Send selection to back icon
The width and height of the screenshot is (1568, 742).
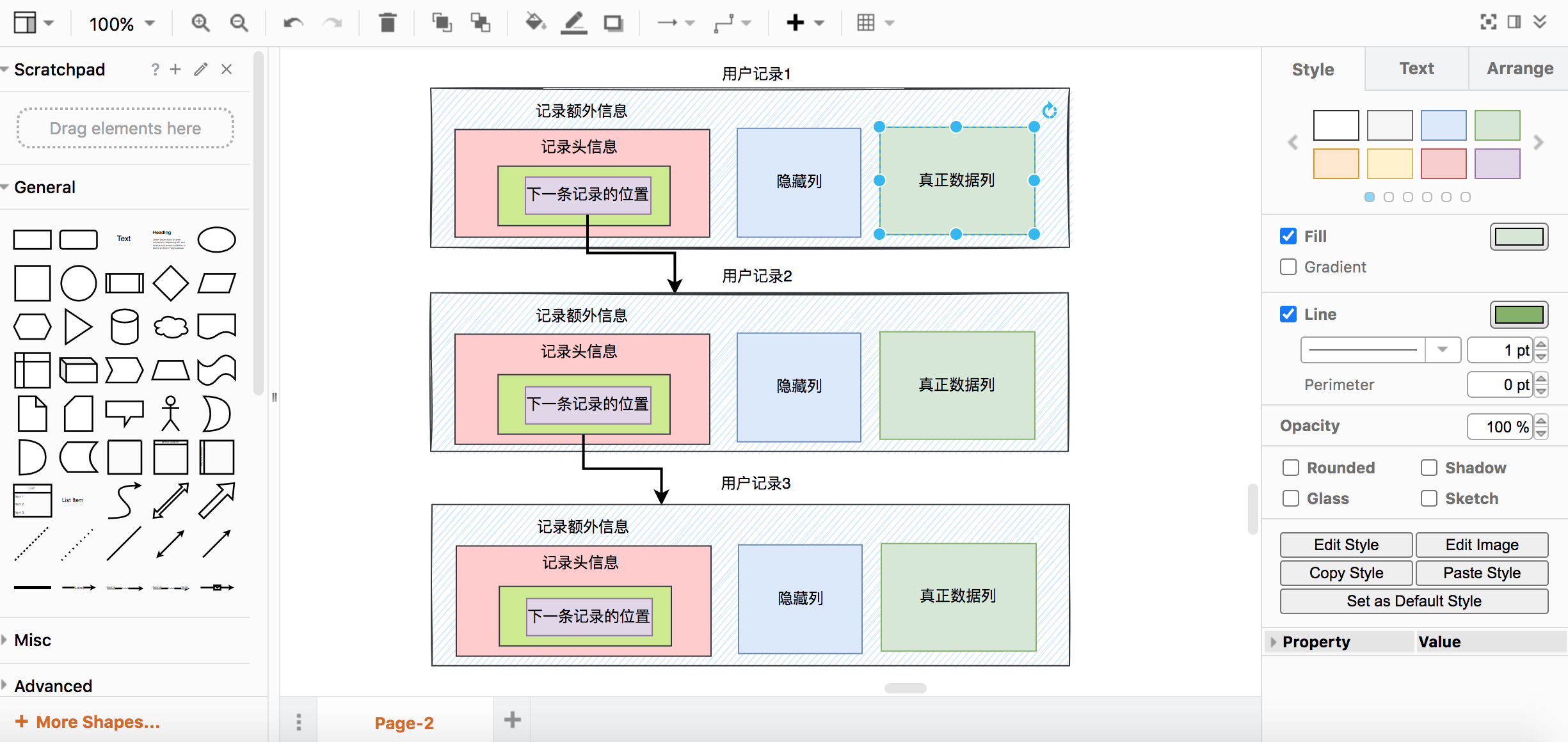pos(481,23)
